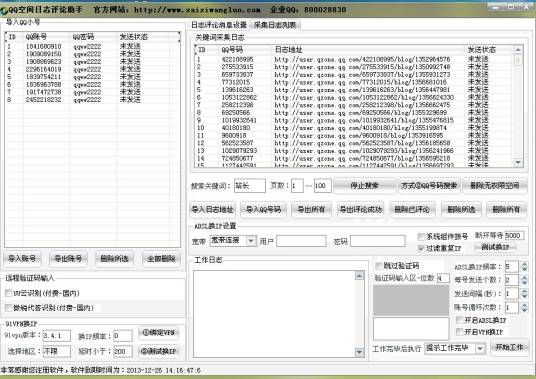Click the 导出所有 button
Image resolution: width=536 pixels, height=379 pixels.
(x=311, y=209)
